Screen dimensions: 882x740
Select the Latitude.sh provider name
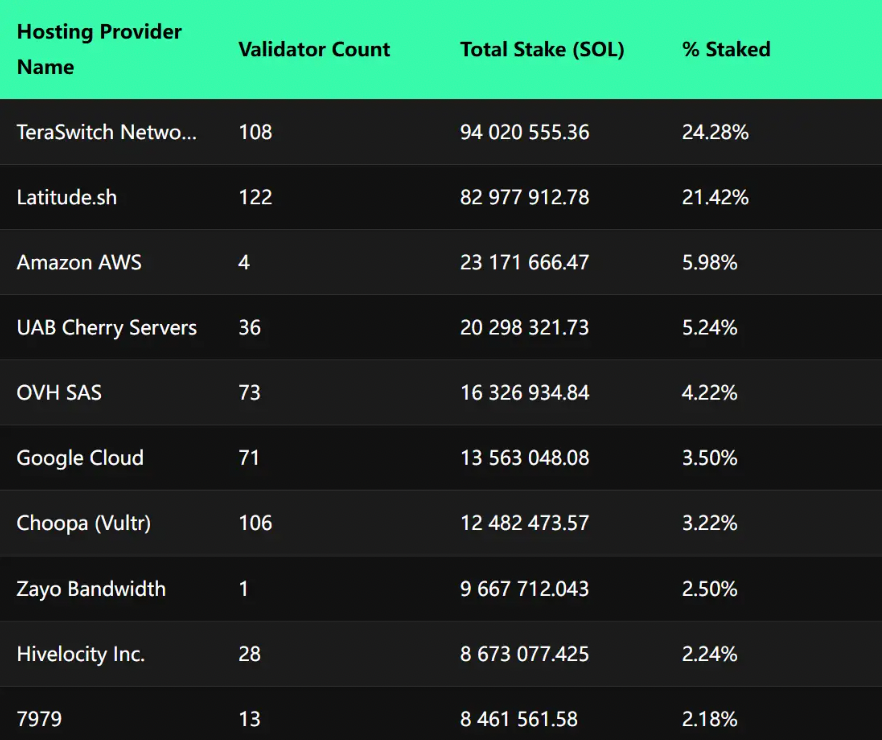[67, 197]
